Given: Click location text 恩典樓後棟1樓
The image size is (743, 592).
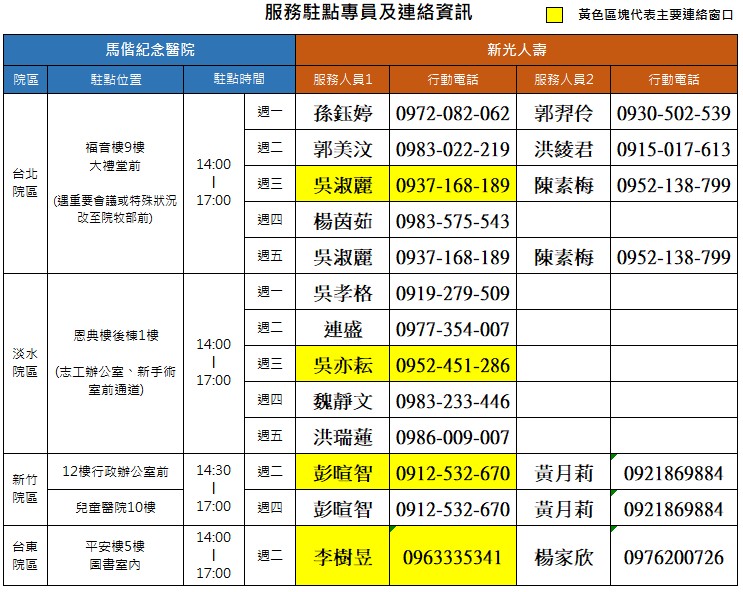Looking at the screenshot, I should pos(116,336).
